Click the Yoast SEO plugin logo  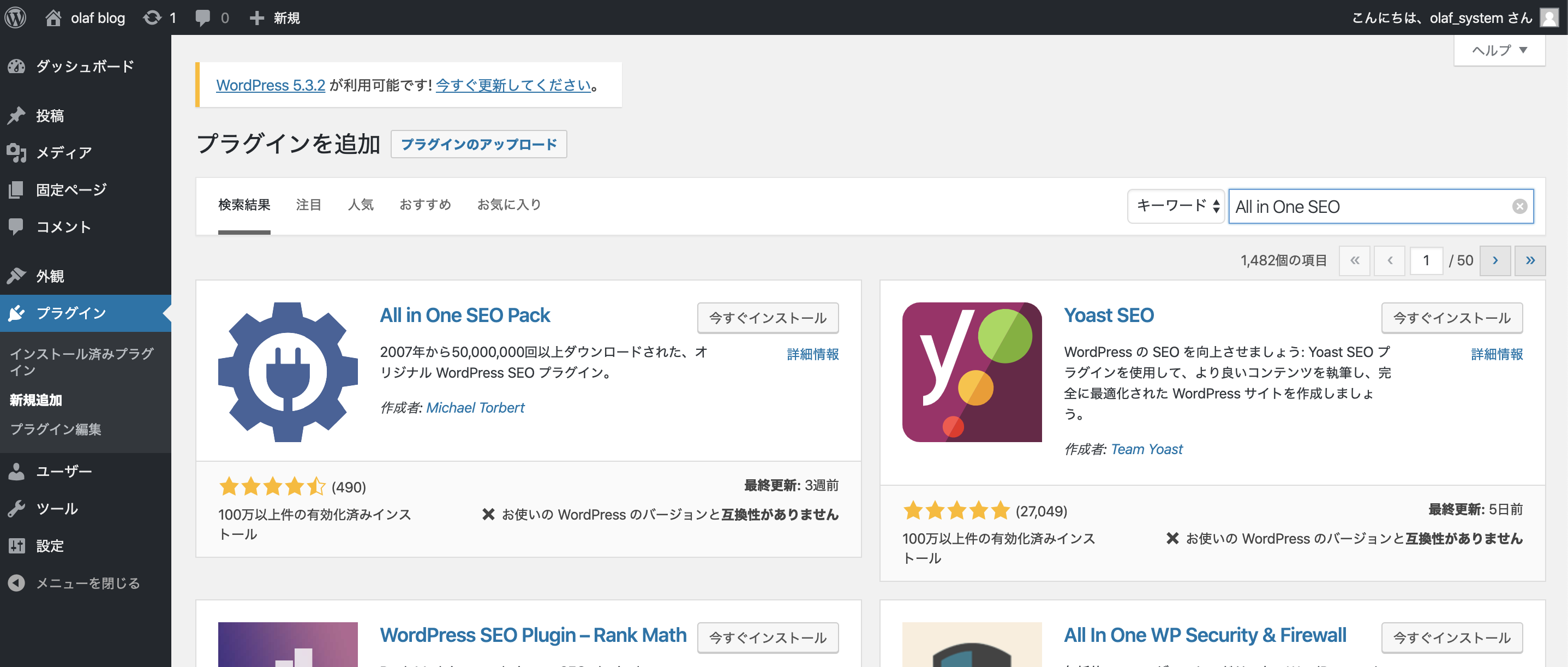(972, 372)
